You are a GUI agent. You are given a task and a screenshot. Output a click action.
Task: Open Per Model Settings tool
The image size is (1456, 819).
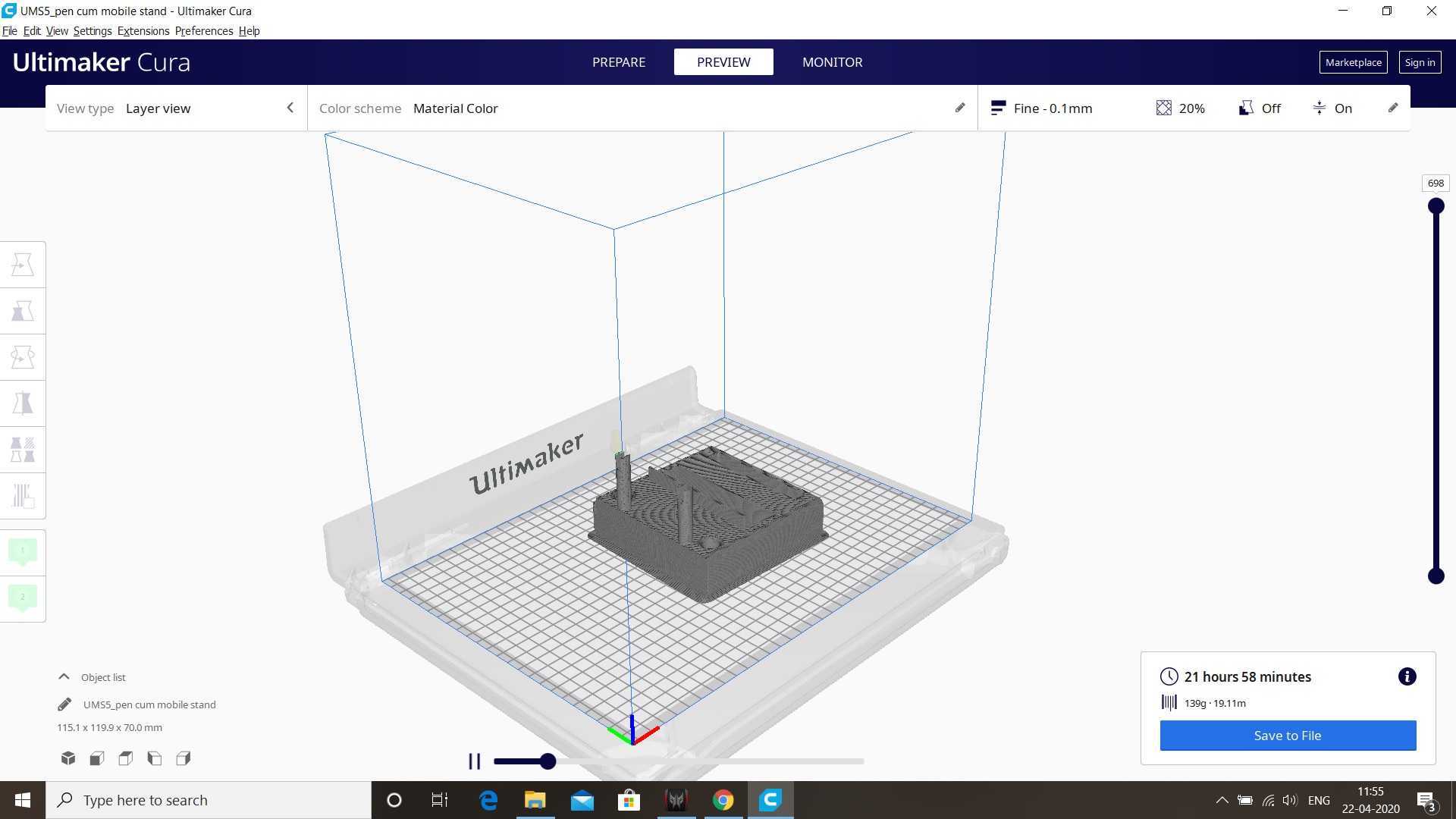[23, 450]
